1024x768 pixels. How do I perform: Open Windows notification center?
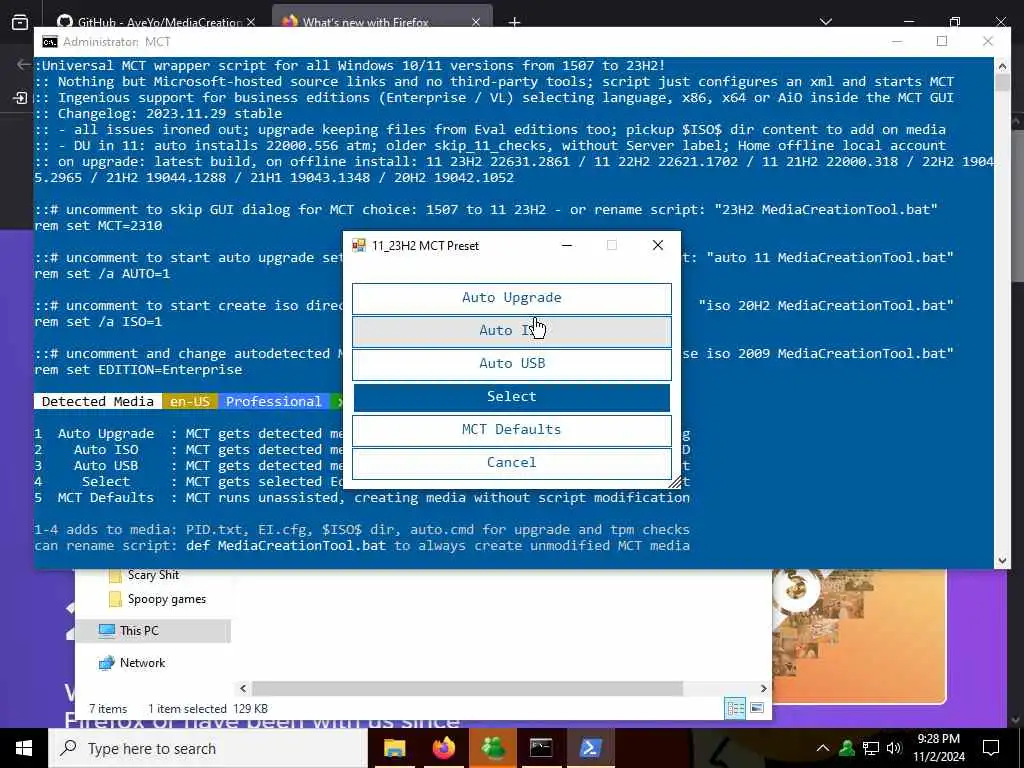point(991,748)
